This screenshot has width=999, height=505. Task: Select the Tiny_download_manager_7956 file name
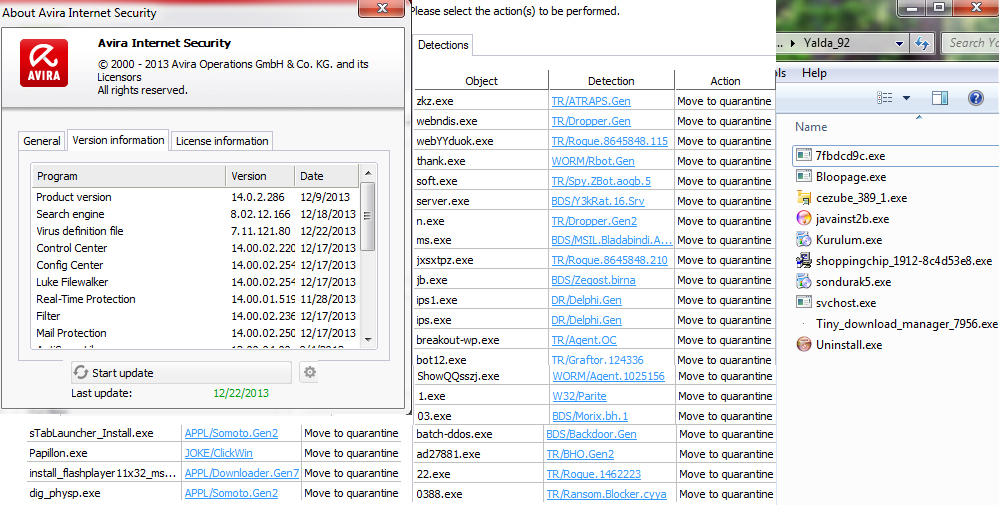pyautogui.click(x=907, y=324)
